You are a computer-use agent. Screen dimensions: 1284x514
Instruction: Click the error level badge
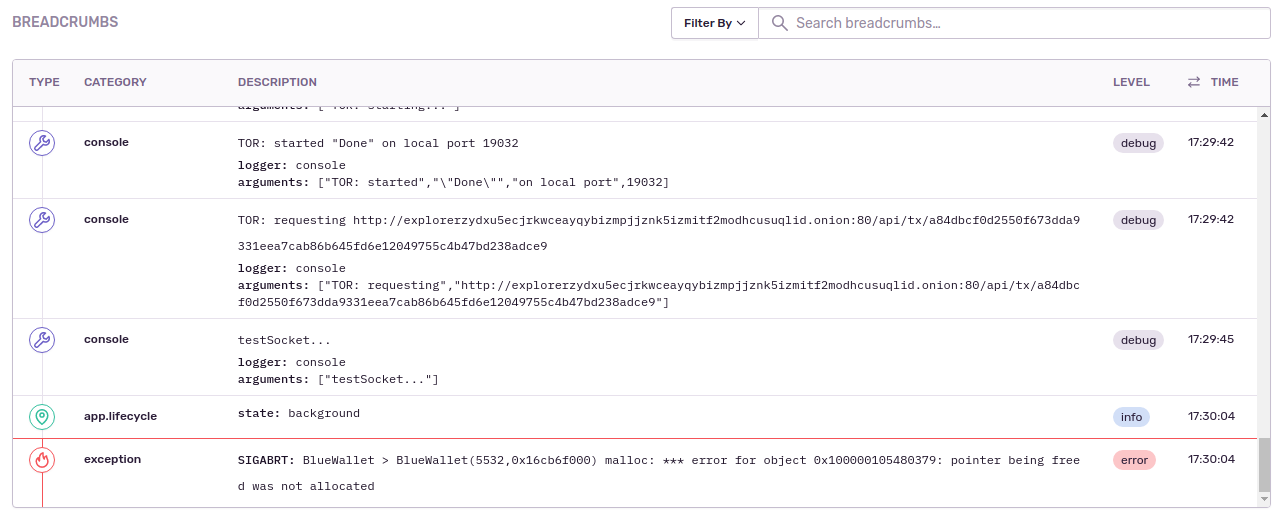coord(1134,460)
